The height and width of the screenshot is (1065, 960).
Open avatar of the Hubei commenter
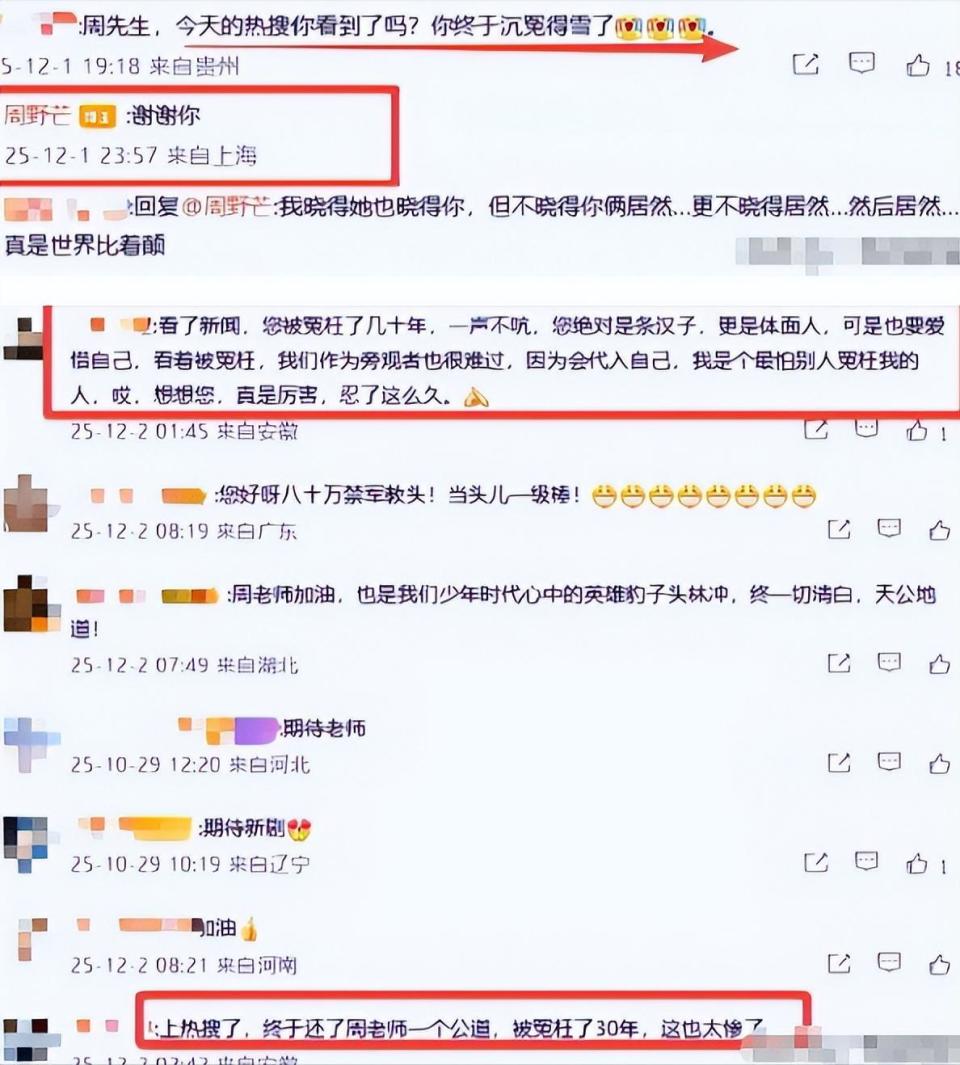[26, 604]
